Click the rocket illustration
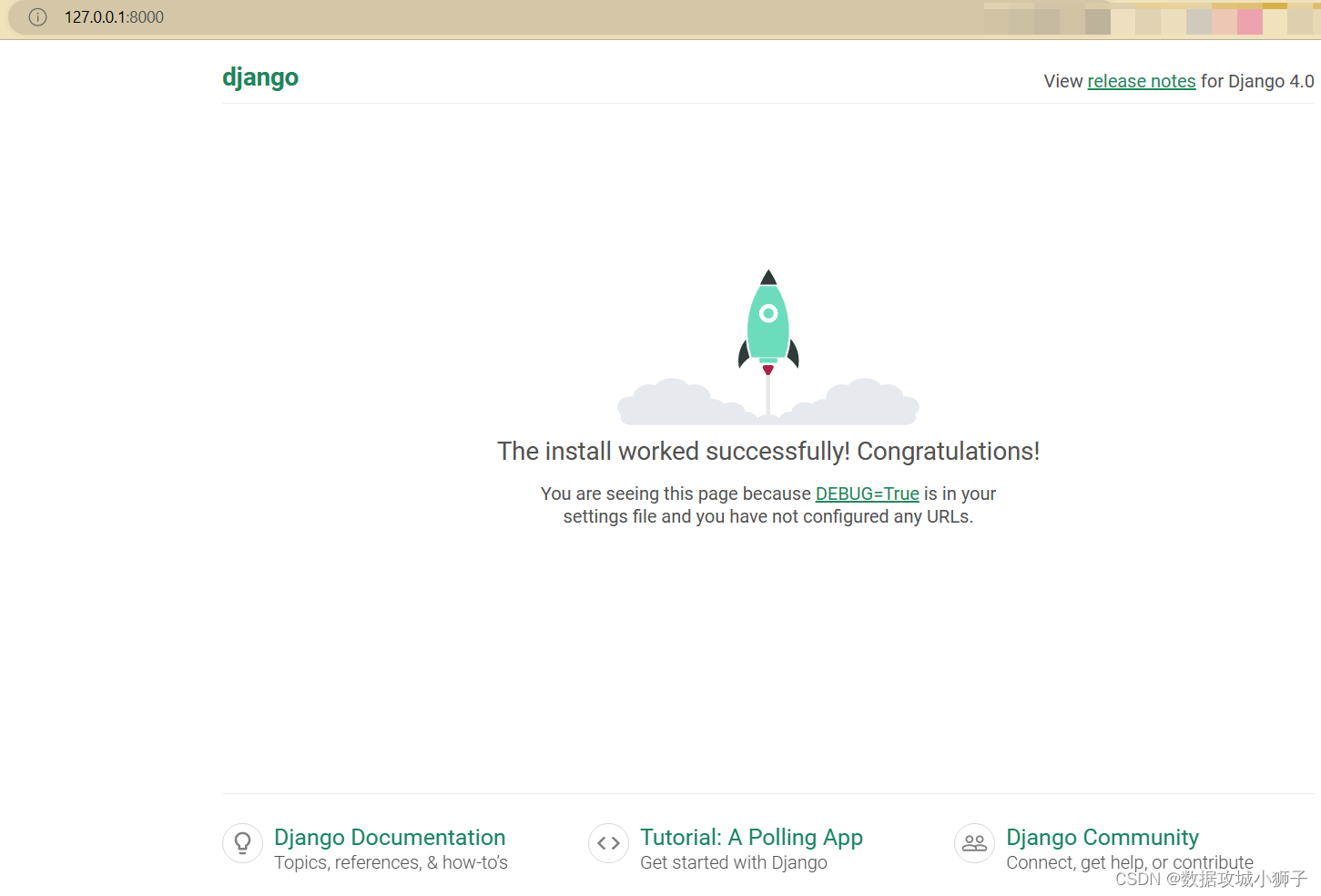 coord(768,347)
